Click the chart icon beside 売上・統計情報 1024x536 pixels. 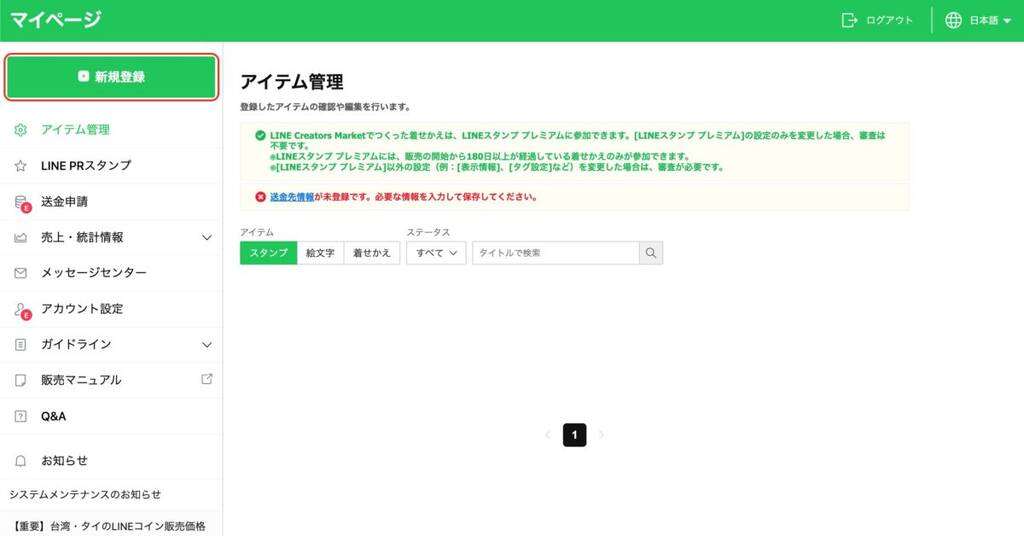(20, 238)
